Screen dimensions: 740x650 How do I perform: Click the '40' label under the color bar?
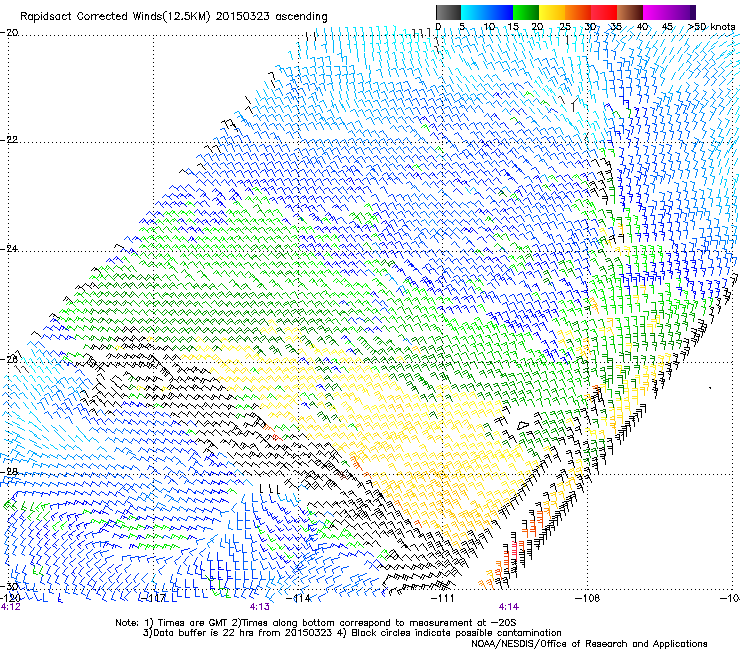point(642,27)
